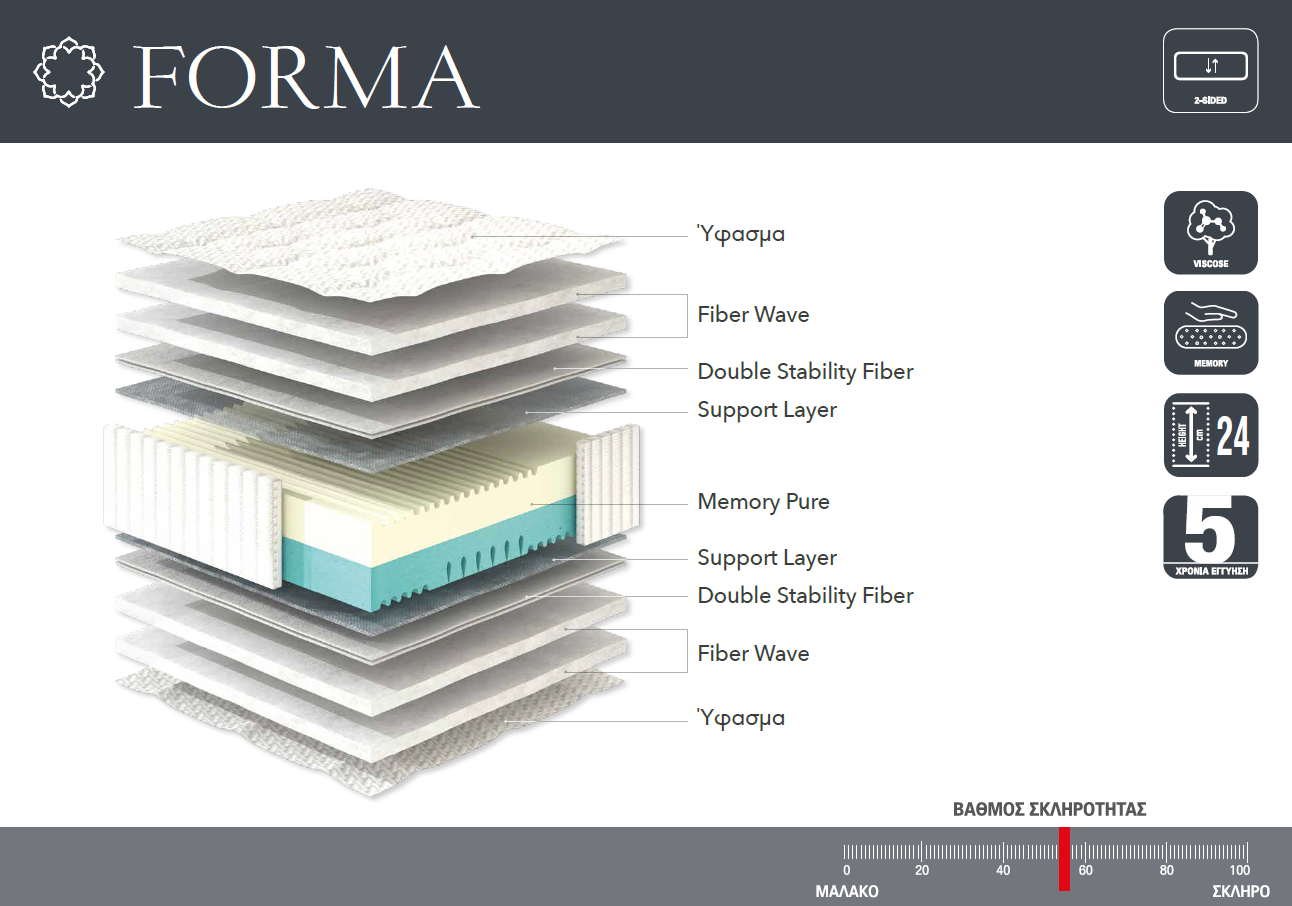Click the ΒΑΘΜΟΣ ΣΚΛΗΡΟΤΗΤΑΣ heading
The image size is (1292, 906).
click(1049, 810)
